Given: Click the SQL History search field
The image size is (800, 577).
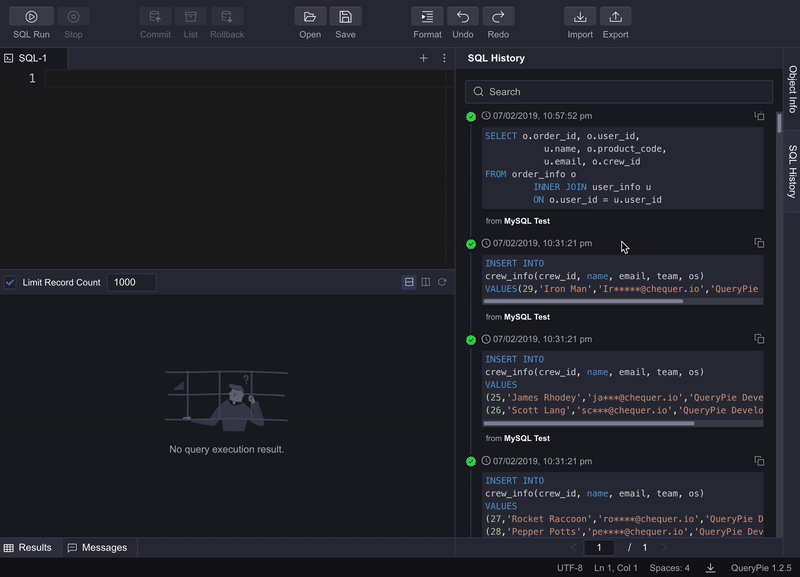Looking at the screenshot, I should (x=620, y=91).
